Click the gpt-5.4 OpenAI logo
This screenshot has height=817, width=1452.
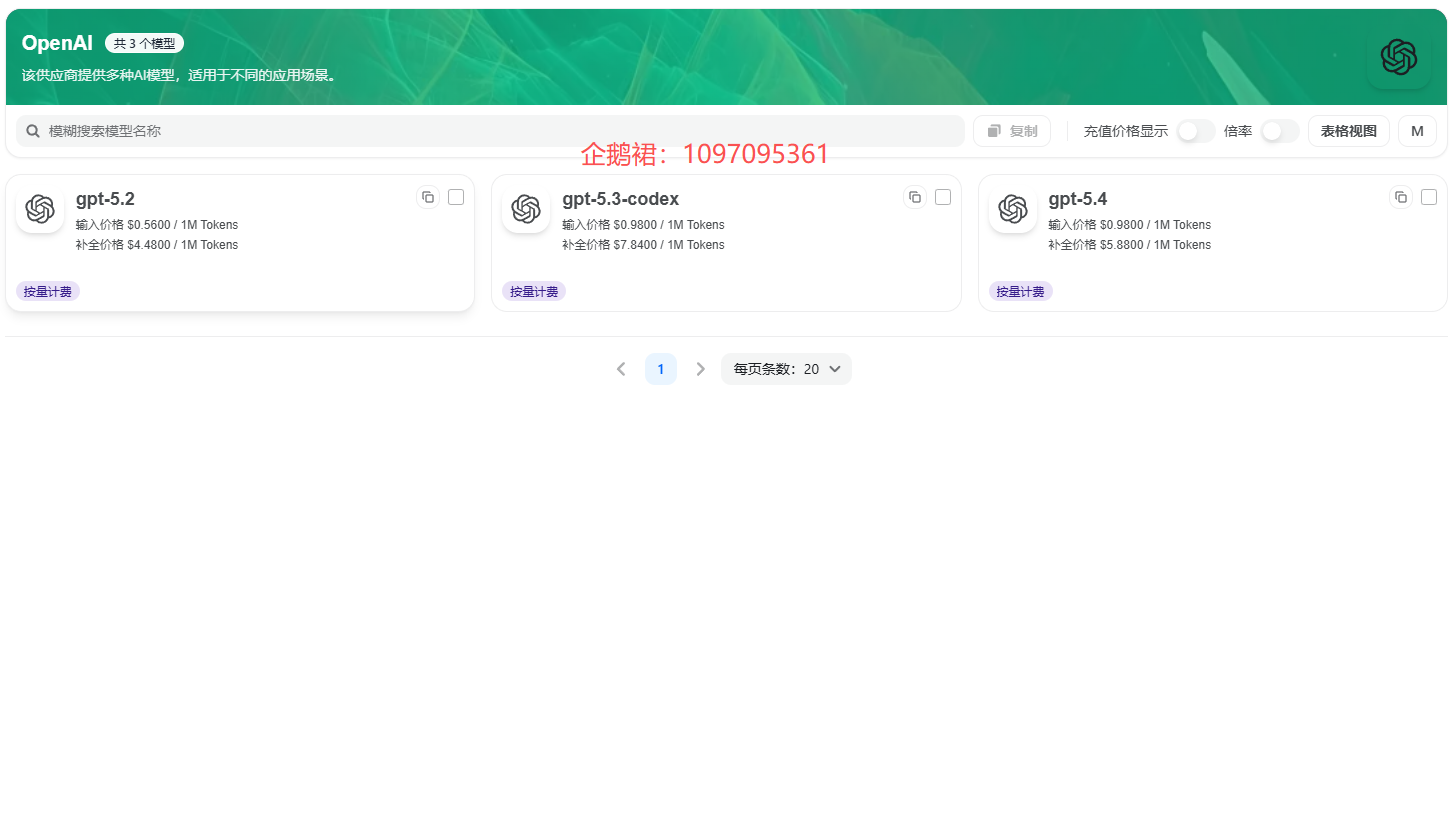(x=1013, y=209)
